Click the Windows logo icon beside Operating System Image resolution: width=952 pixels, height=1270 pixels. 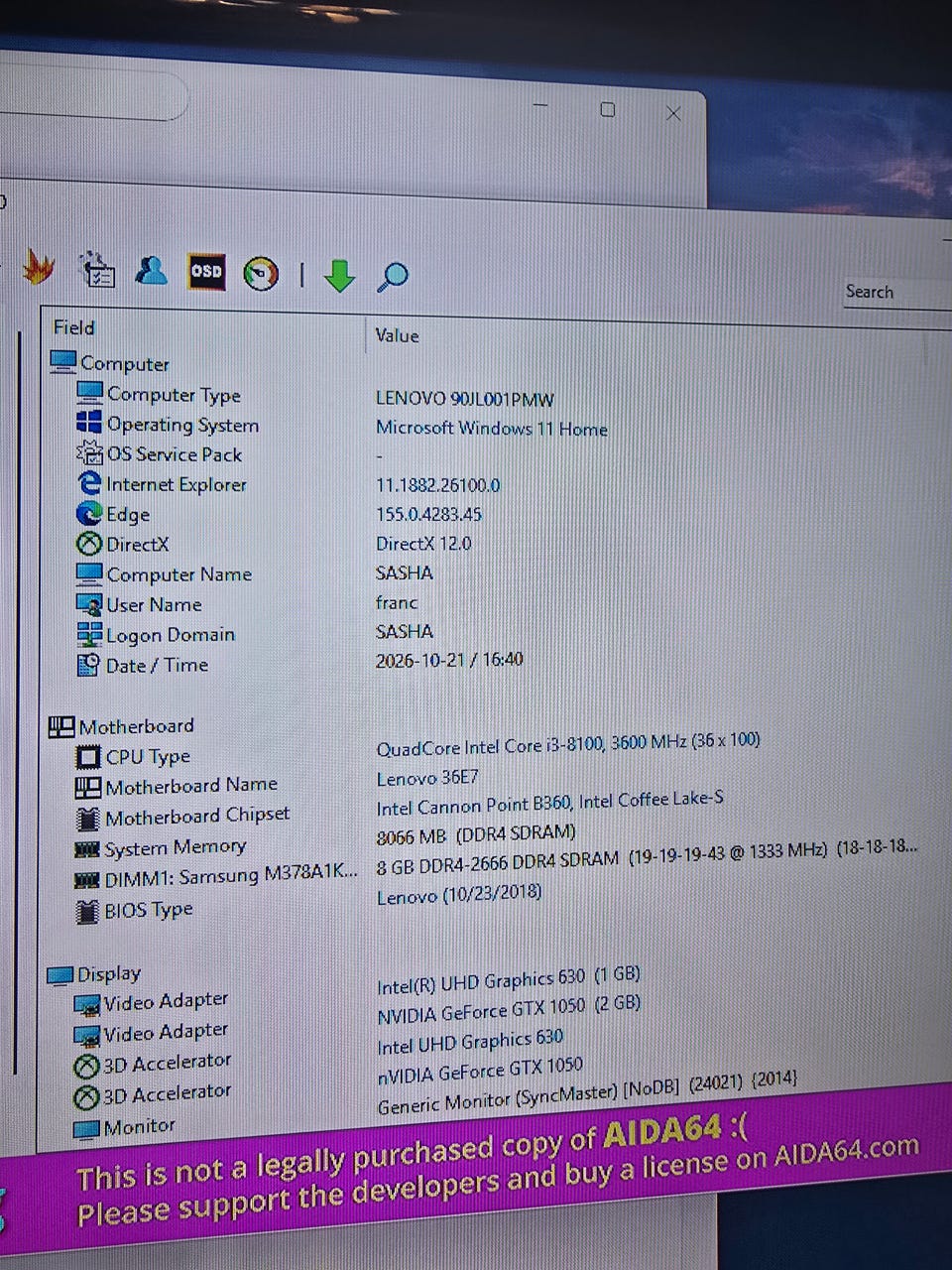(89, 423)
